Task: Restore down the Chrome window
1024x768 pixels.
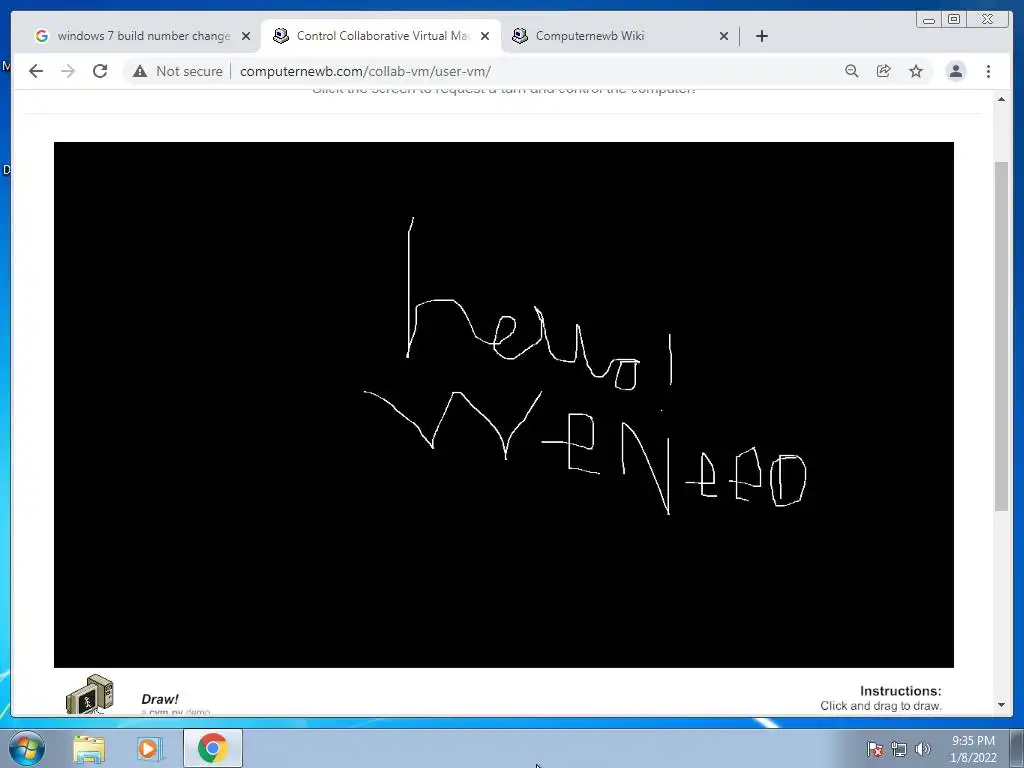Action: coord(954,20)
